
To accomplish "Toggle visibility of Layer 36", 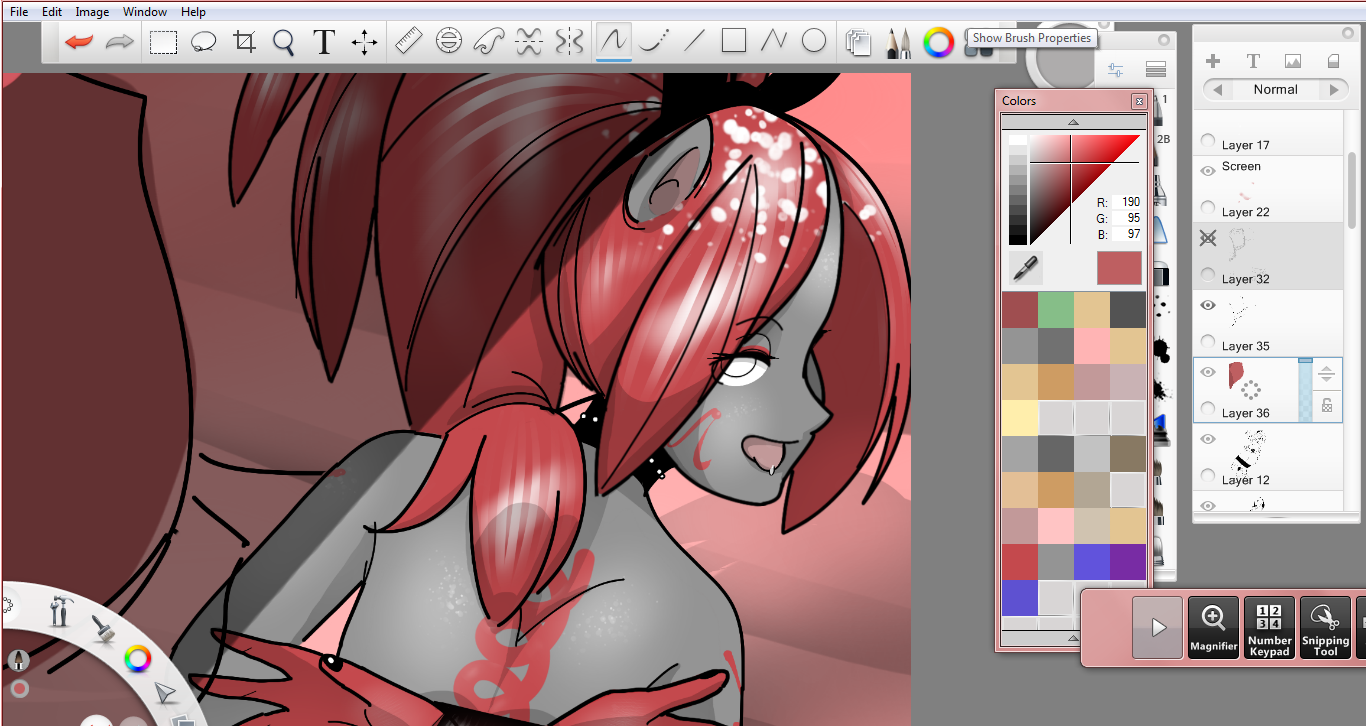I will pos(1208,372).
